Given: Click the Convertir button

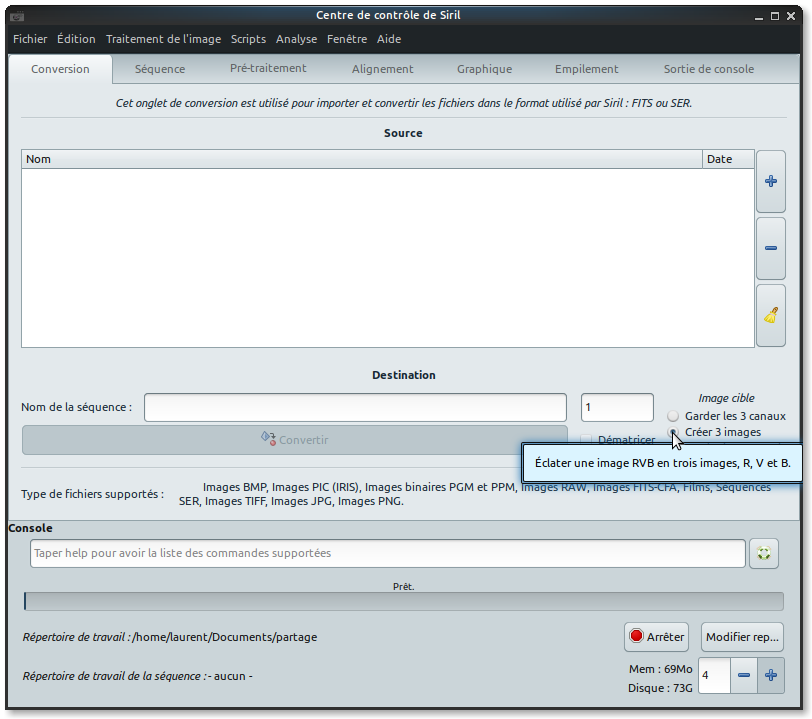Looking at the screenshot, I should [x=295, y=440].
